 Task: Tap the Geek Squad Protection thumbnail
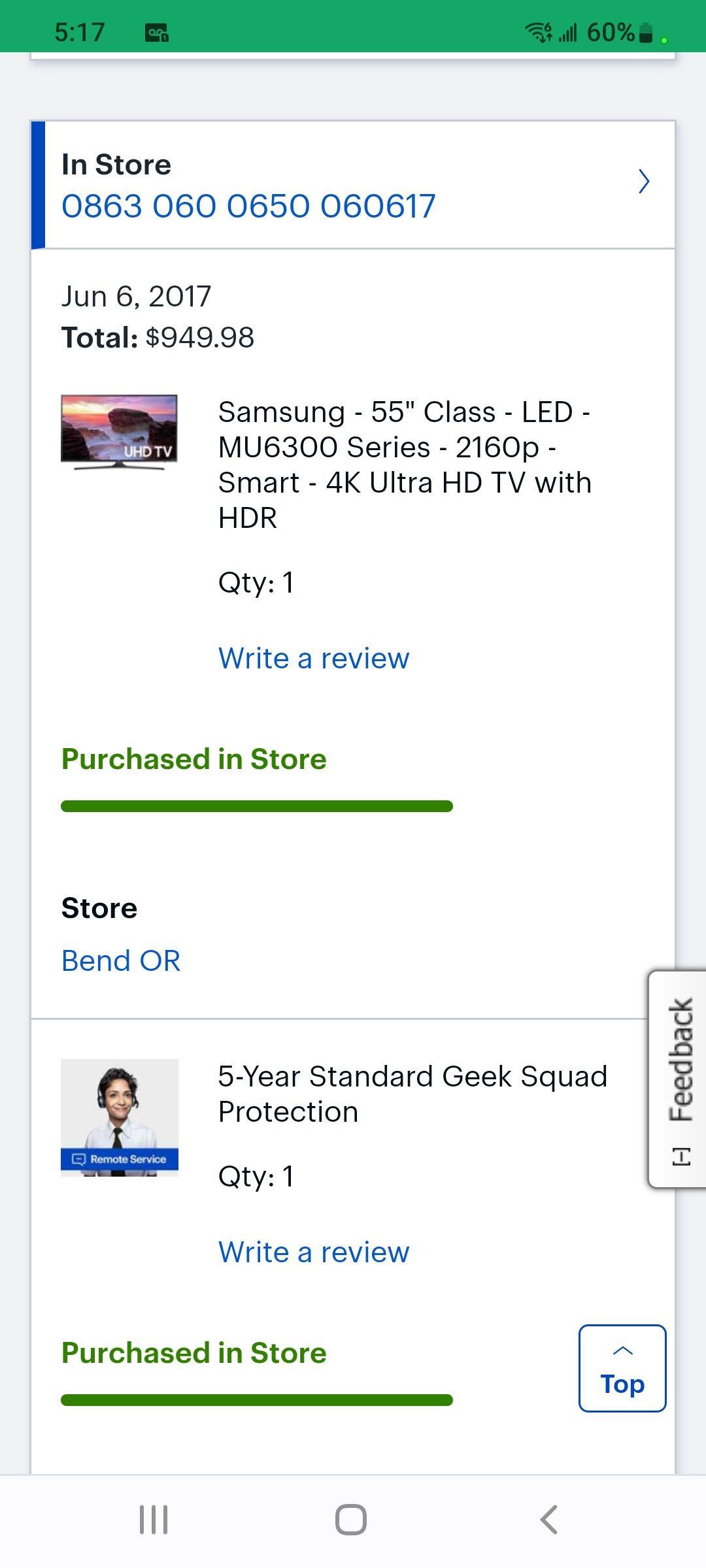(119, 1117)
